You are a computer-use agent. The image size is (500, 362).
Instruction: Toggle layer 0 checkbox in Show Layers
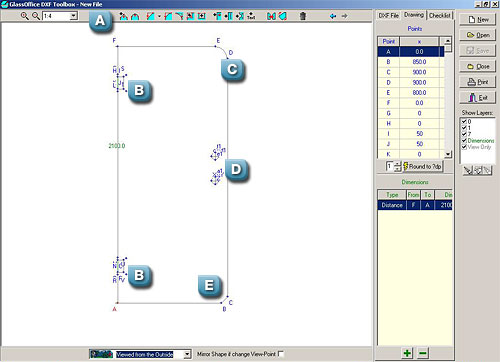[464, 121]
